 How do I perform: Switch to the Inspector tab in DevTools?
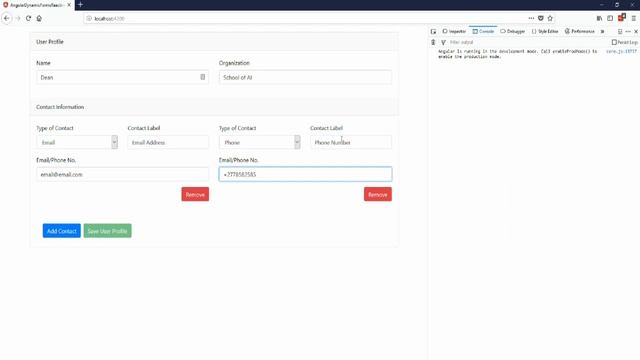[454, 31]
